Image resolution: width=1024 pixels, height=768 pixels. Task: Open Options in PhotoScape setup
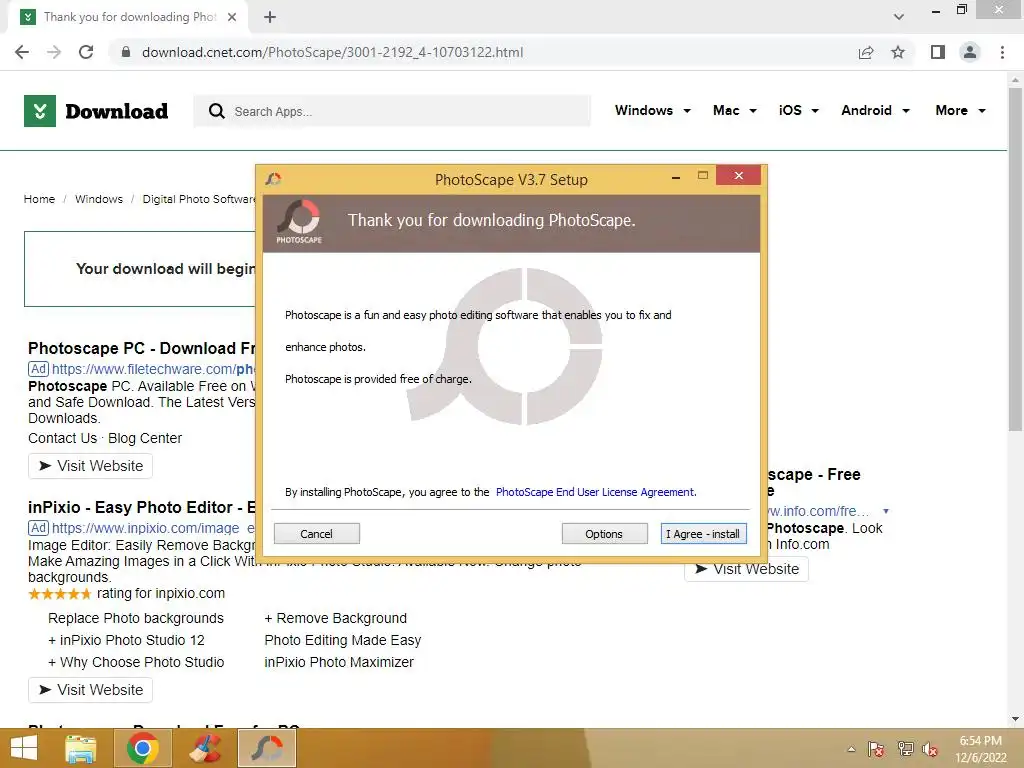coord(604,534)
